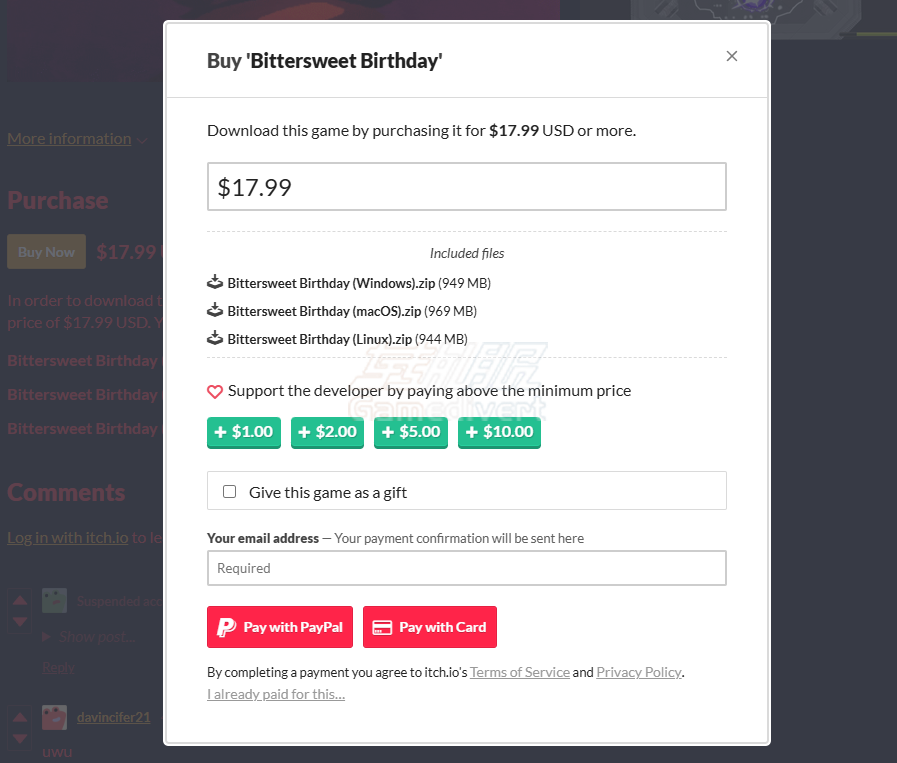Click the I already paid for this link
Image resolution: width=897 pixels, height=763 pixels.
(276, 694)
